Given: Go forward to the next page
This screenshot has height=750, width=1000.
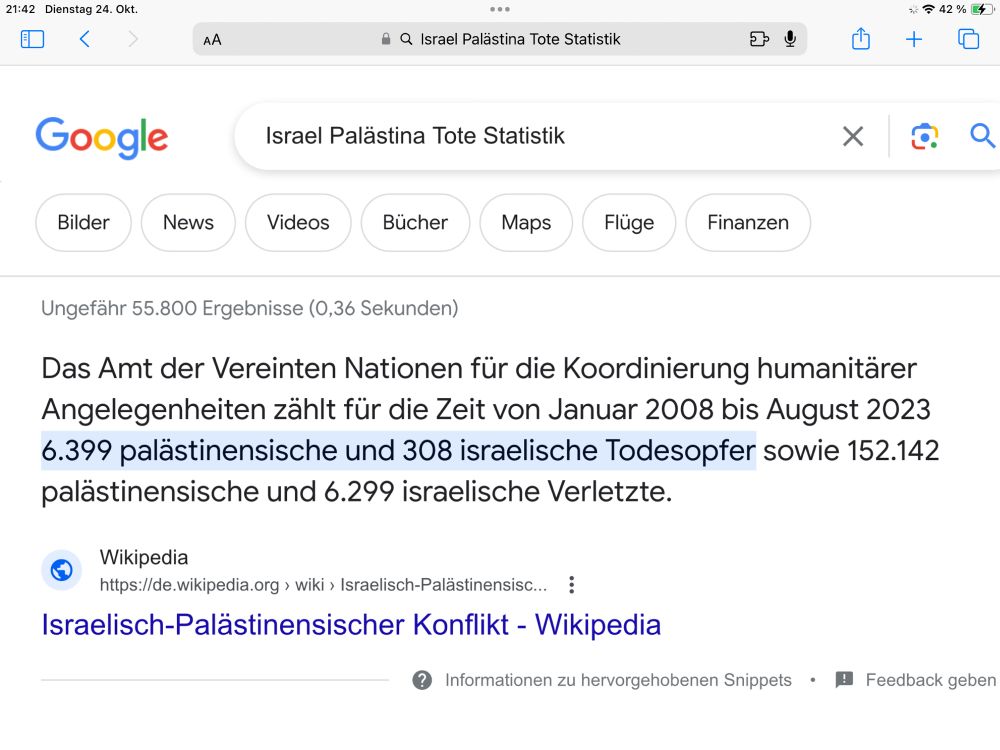Looking at the screenshot, I should pos(133,40).
